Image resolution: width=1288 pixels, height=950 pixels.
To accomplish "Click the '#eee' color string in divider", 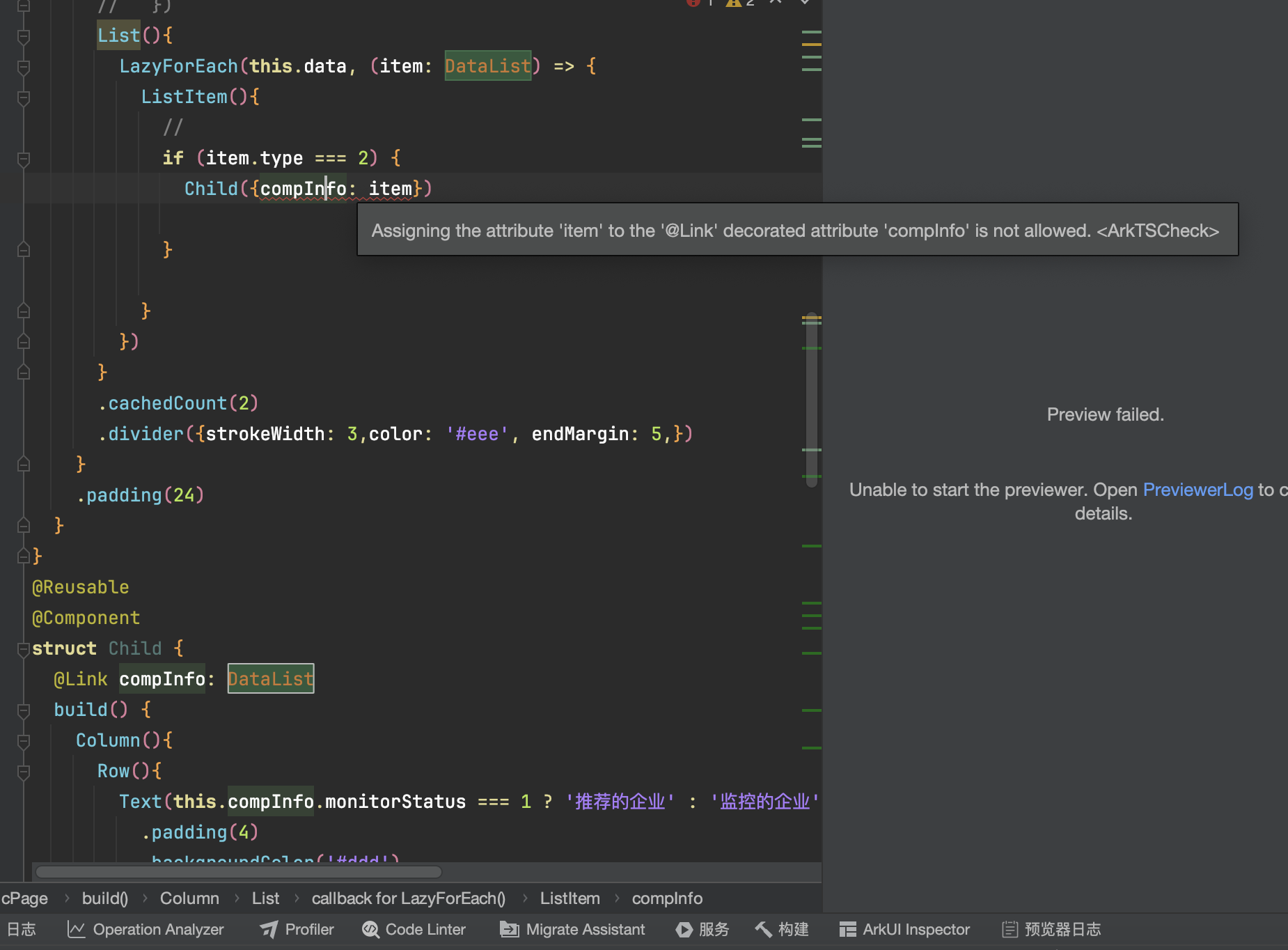I will click(477, 434).
